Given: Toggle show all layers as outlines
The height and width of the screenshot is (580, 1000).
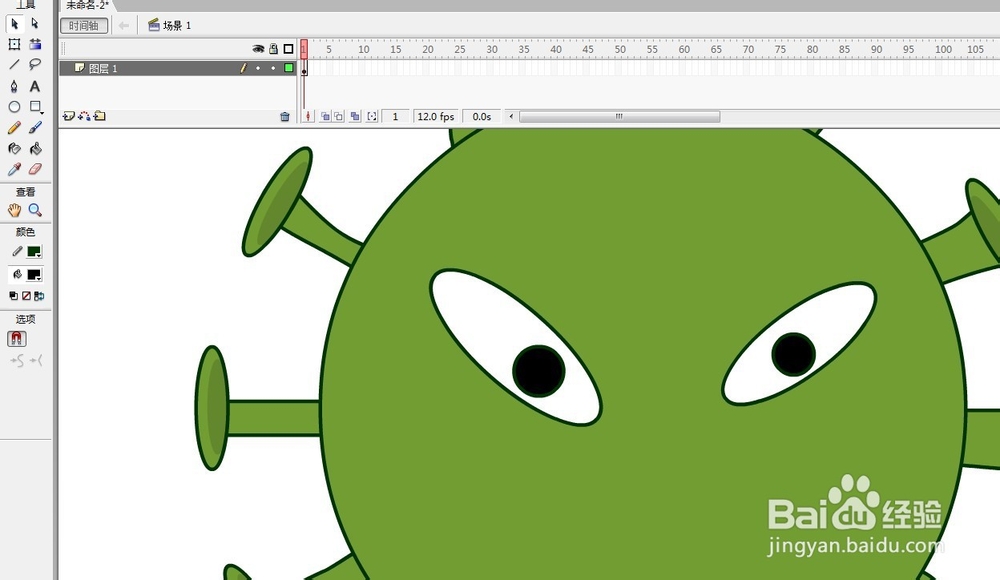Looking at the screenshot, I should click(x=288, y=49).
